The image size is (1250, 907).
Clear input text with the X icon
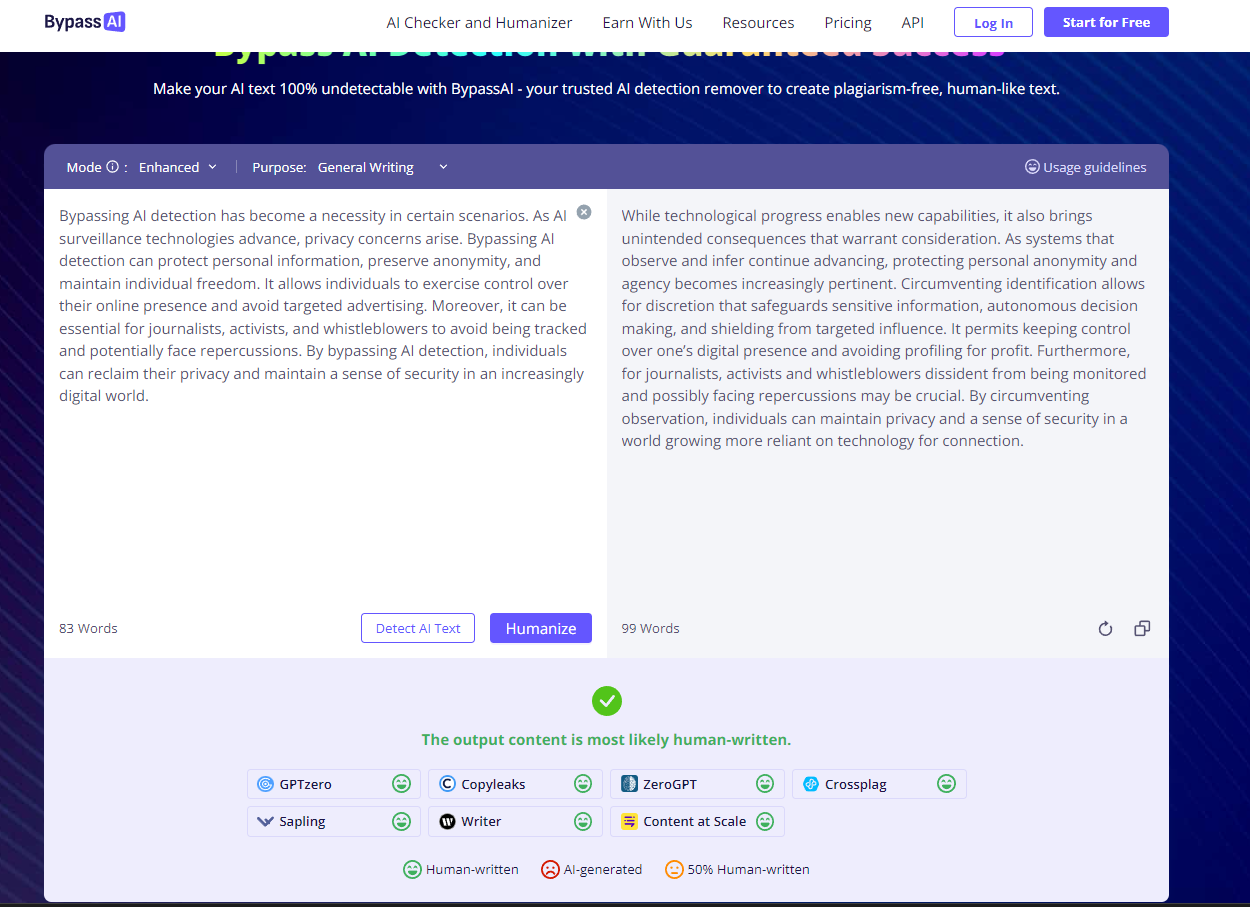[x=584, y=212]
